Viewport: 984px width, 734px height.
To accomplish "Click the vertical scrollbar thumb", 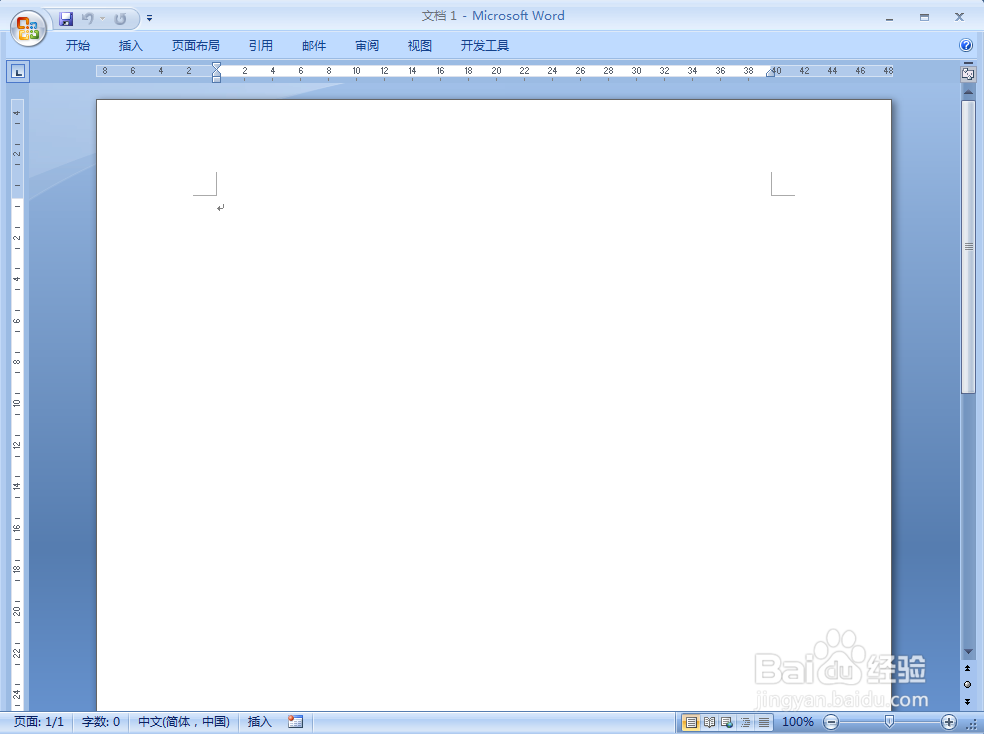I will coord(968,247).
